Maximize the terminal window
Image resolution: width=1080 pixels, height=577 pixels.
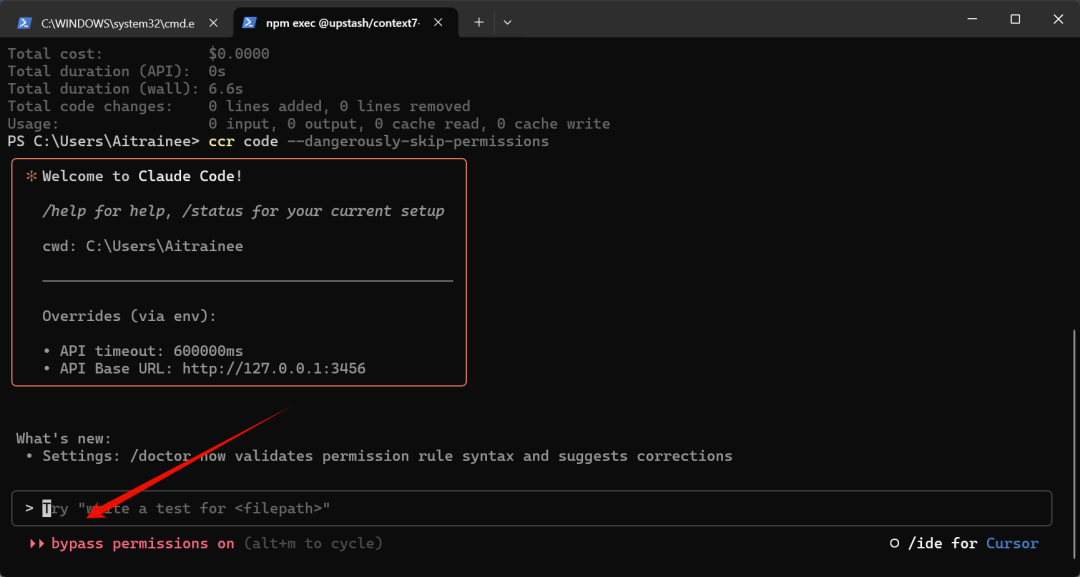pyautogui.click(x=1015, y=19)
